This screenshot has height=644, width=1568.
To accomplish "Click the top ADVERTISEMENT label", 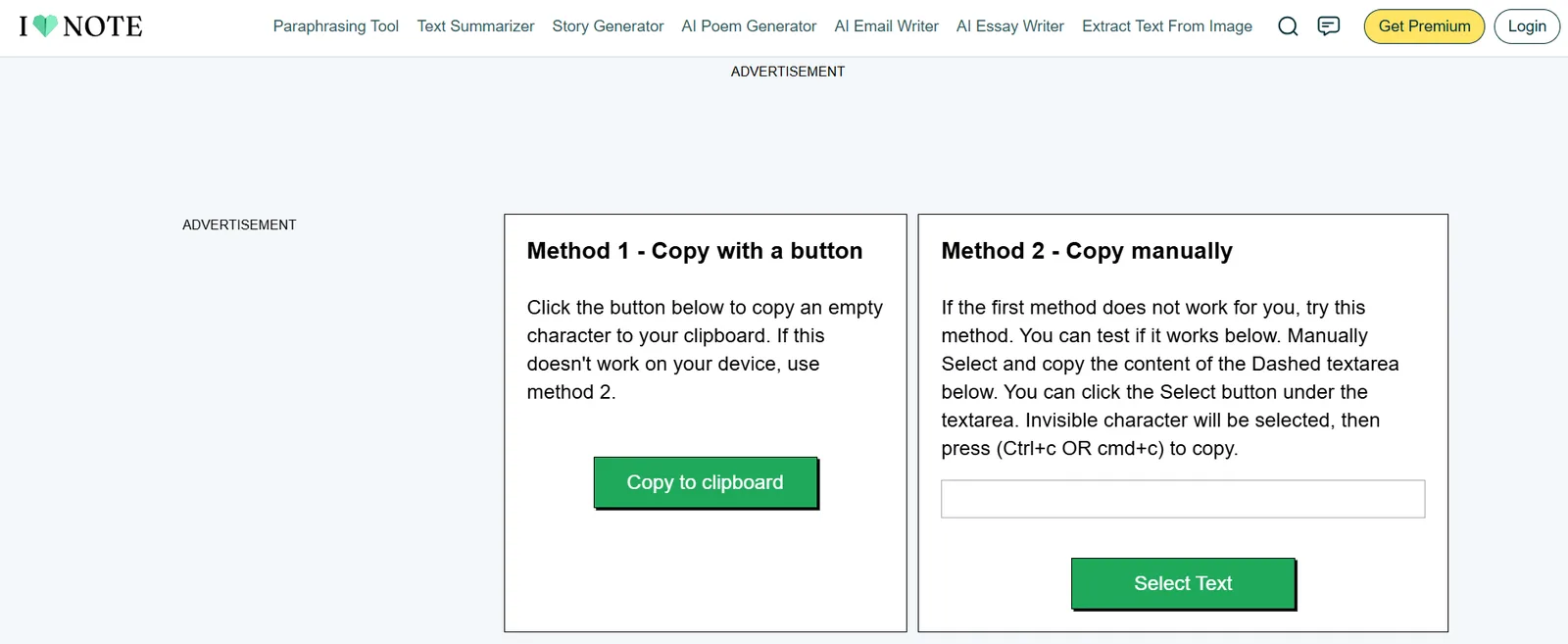I will [x=788, y=72].
